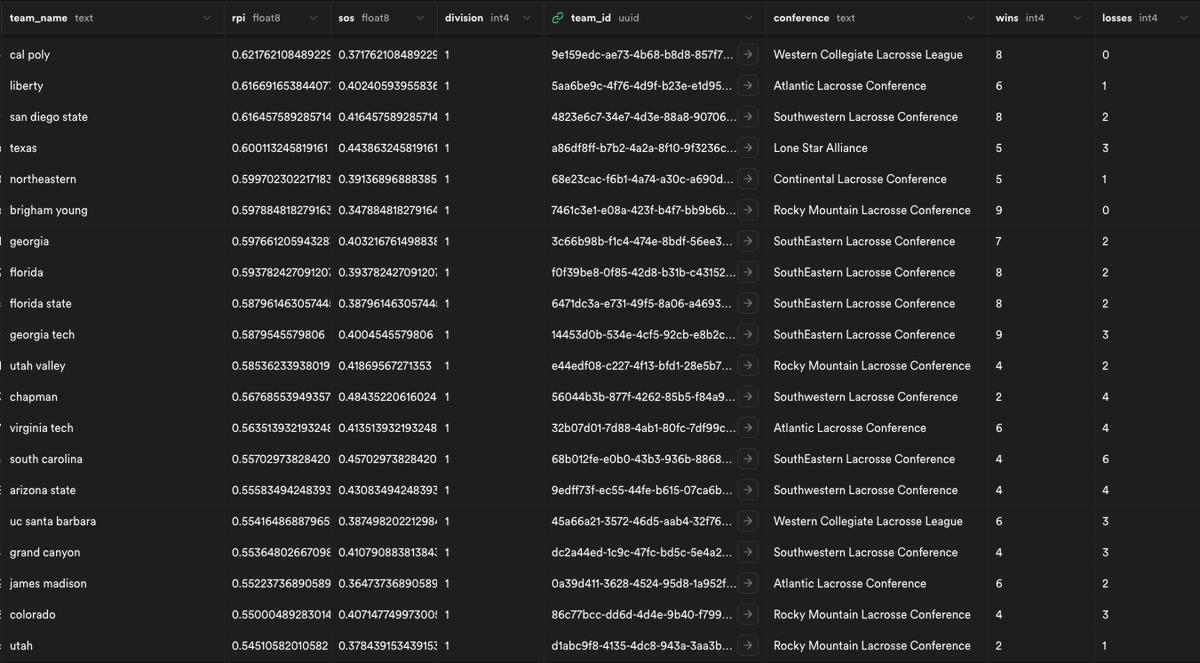The height and width of the screenshot is (663, 1200).
Task: Open referenced record arrow for utah valley
Action: (748, 366)
